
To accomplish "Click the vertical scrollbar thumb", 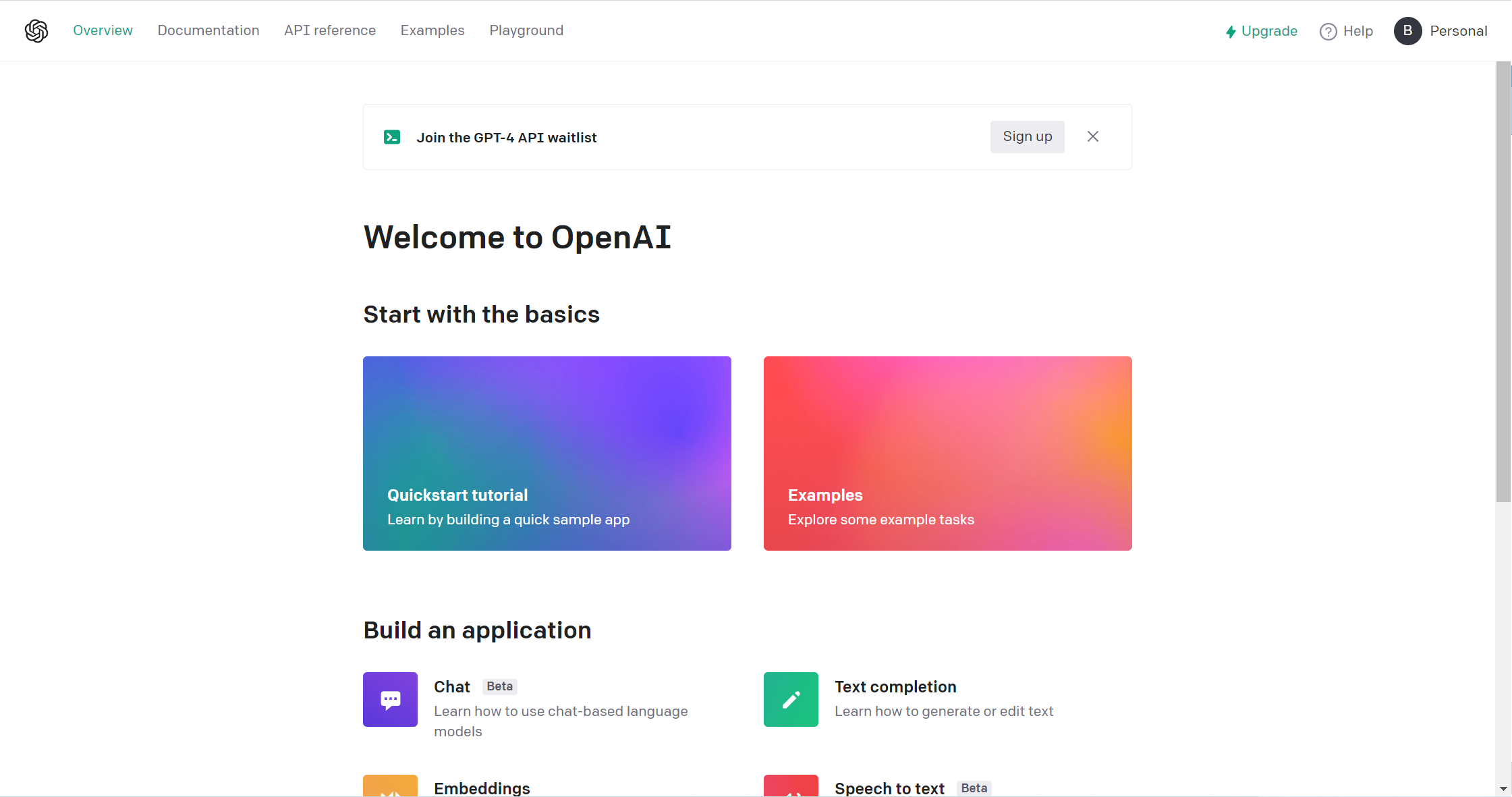I will (1503, 282).
